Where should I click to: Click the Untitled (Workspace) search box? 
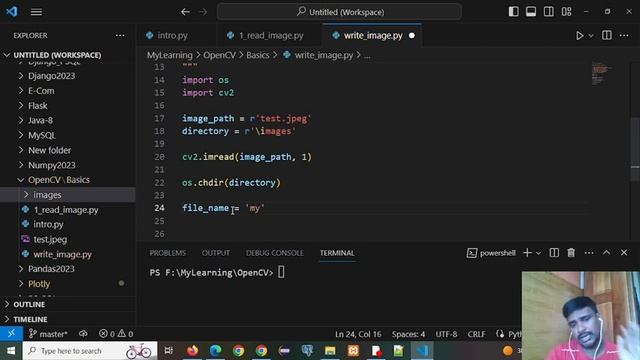point(340,12)
